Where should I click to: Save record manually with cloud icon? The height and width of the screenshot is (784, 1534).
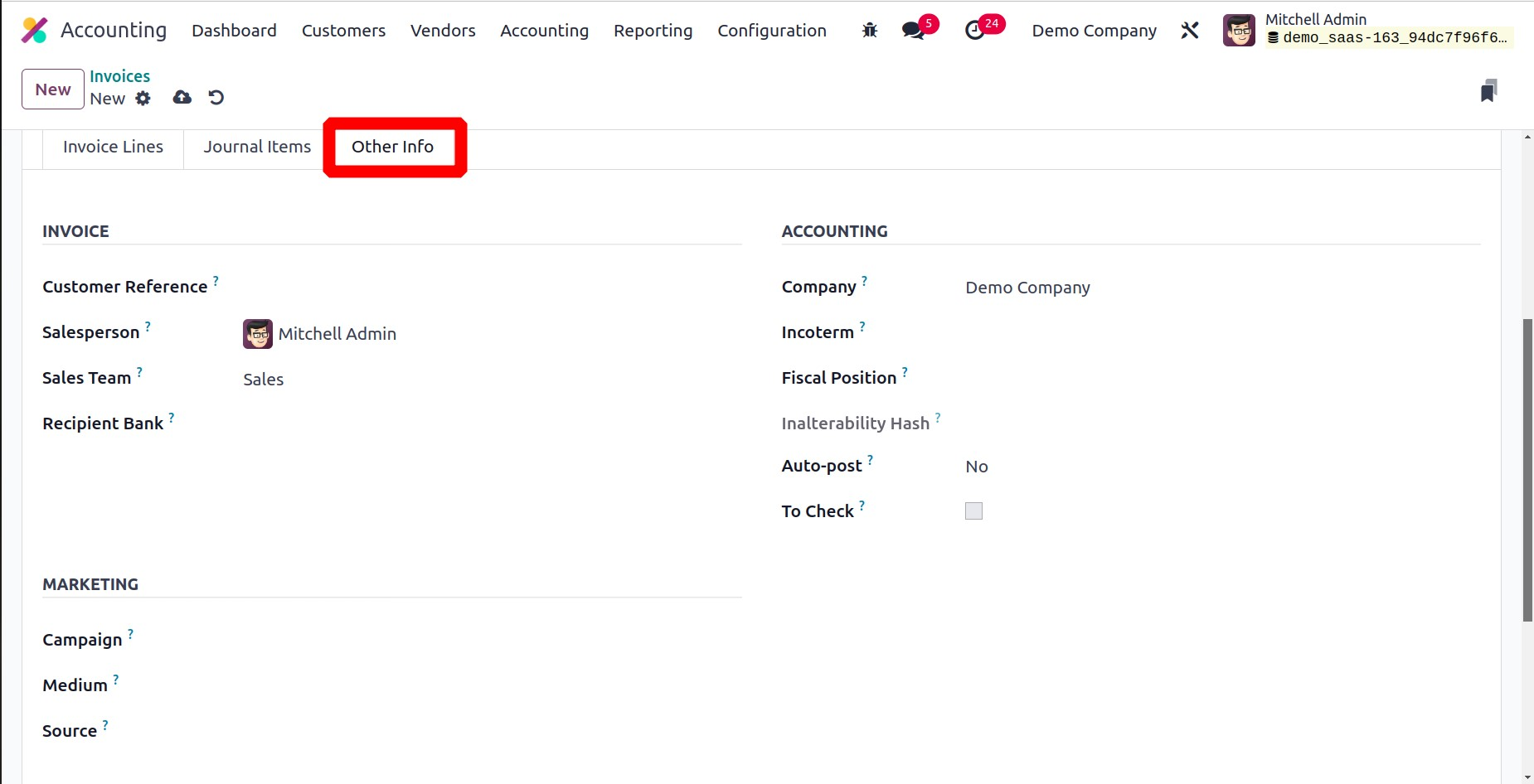tap(182, 98)
